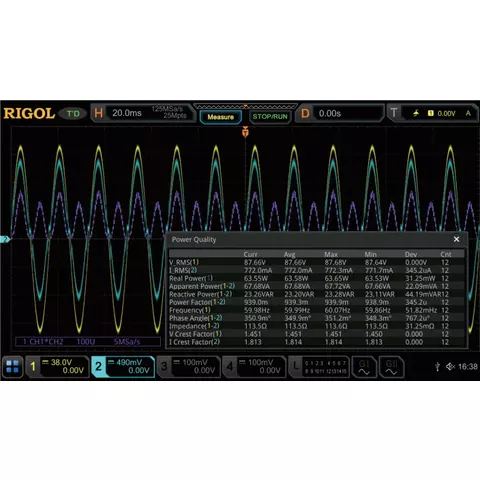Click the STOP/RUN button
Screen dimensions: 480x480
point(270,117)
